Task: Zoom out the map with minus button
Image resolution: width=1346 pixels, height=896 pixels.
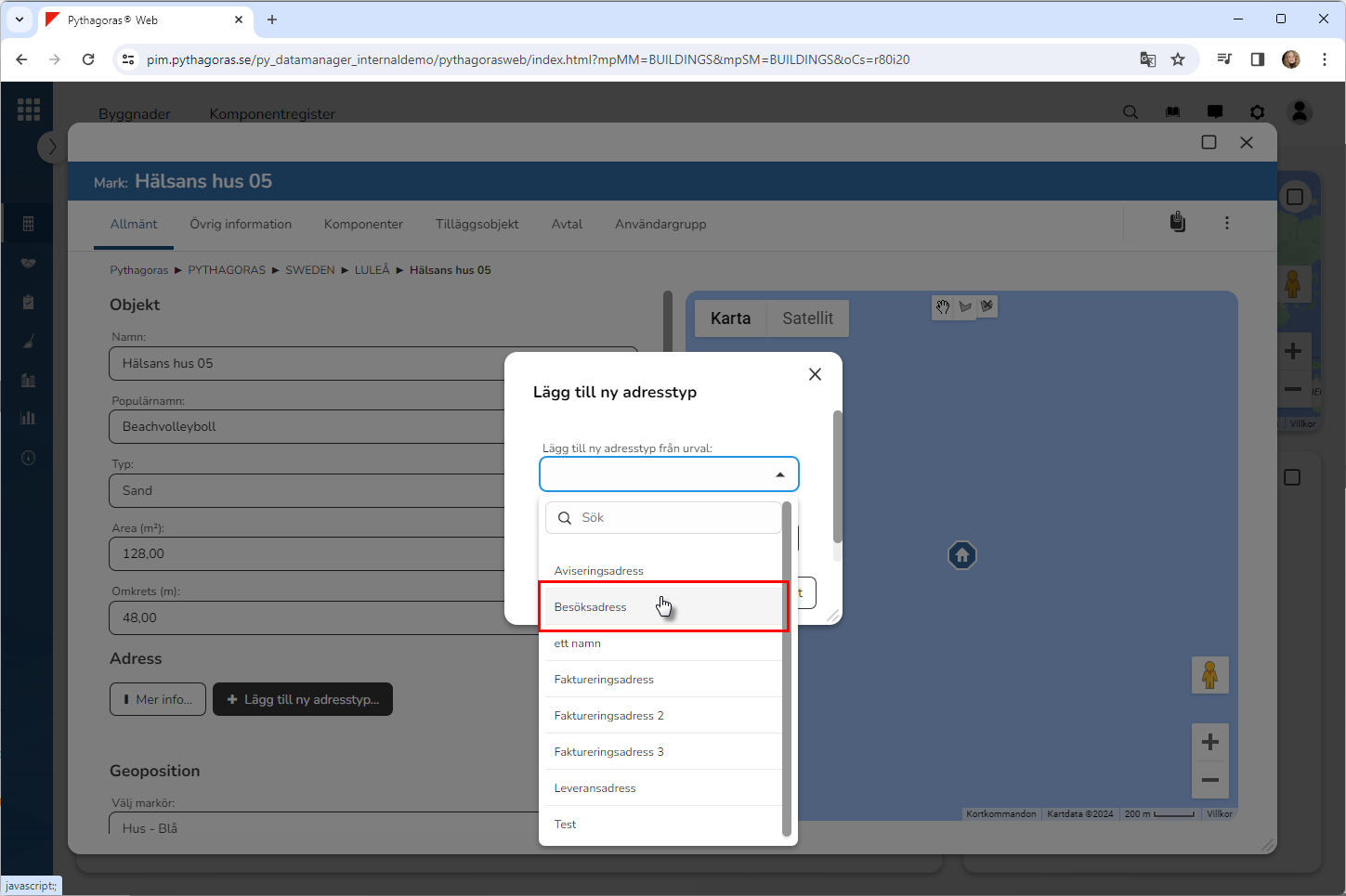Action: pos(1209,780)
